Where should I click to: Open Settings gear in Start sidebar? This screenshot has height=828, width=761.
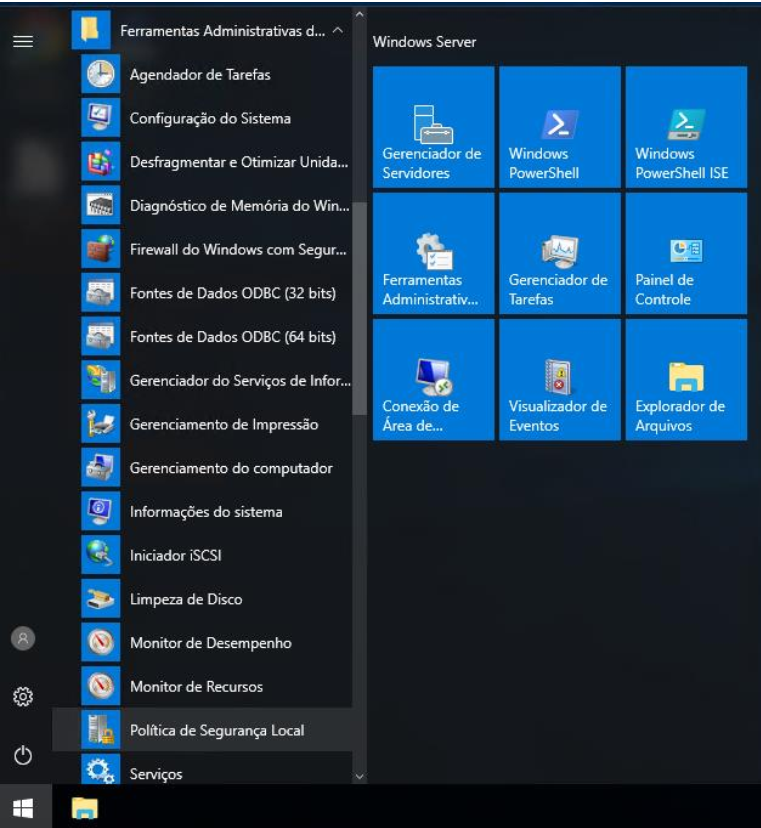click(x=23, y=697)
